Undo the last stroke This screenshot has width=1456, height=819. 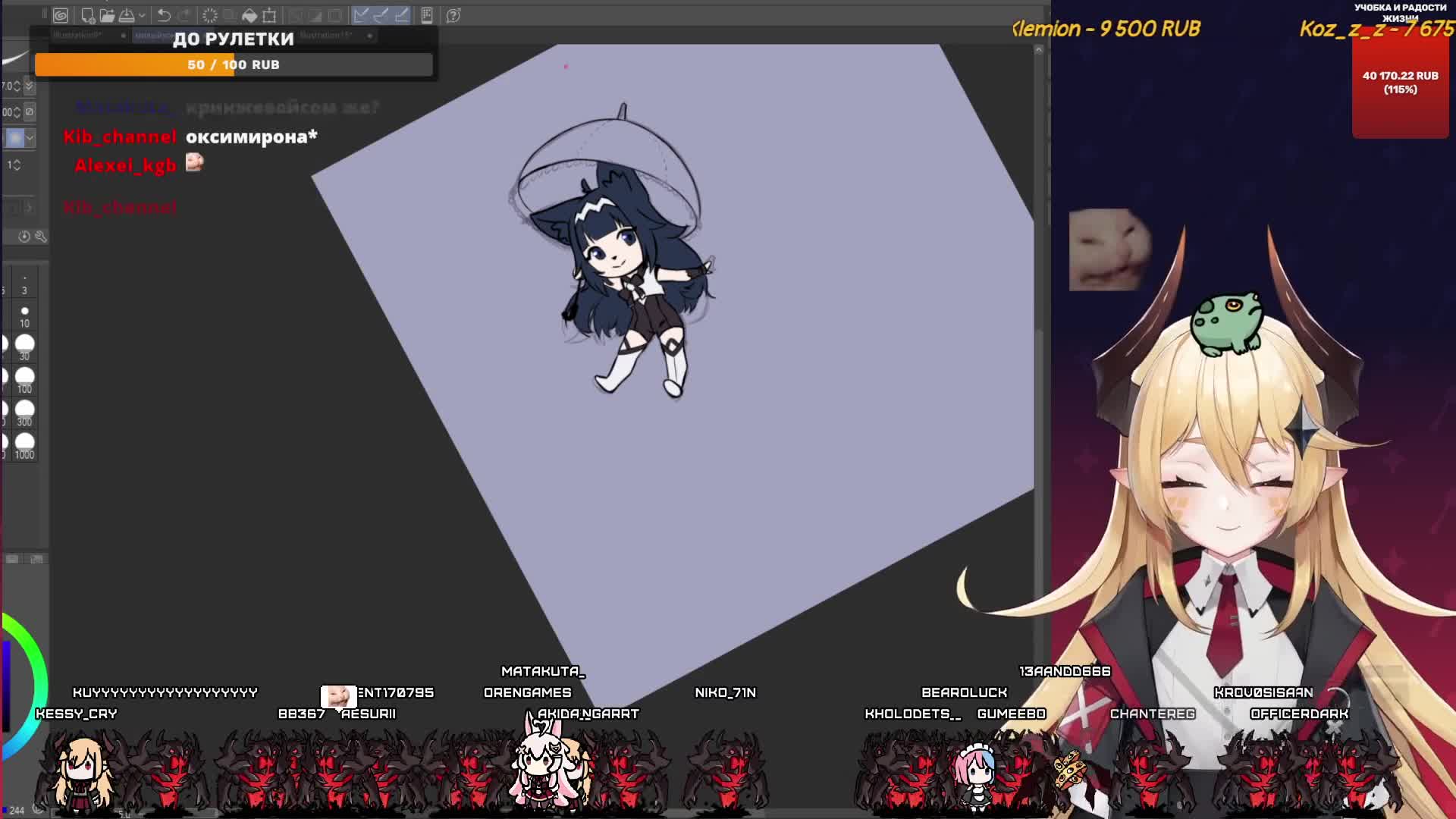point(164,15)
